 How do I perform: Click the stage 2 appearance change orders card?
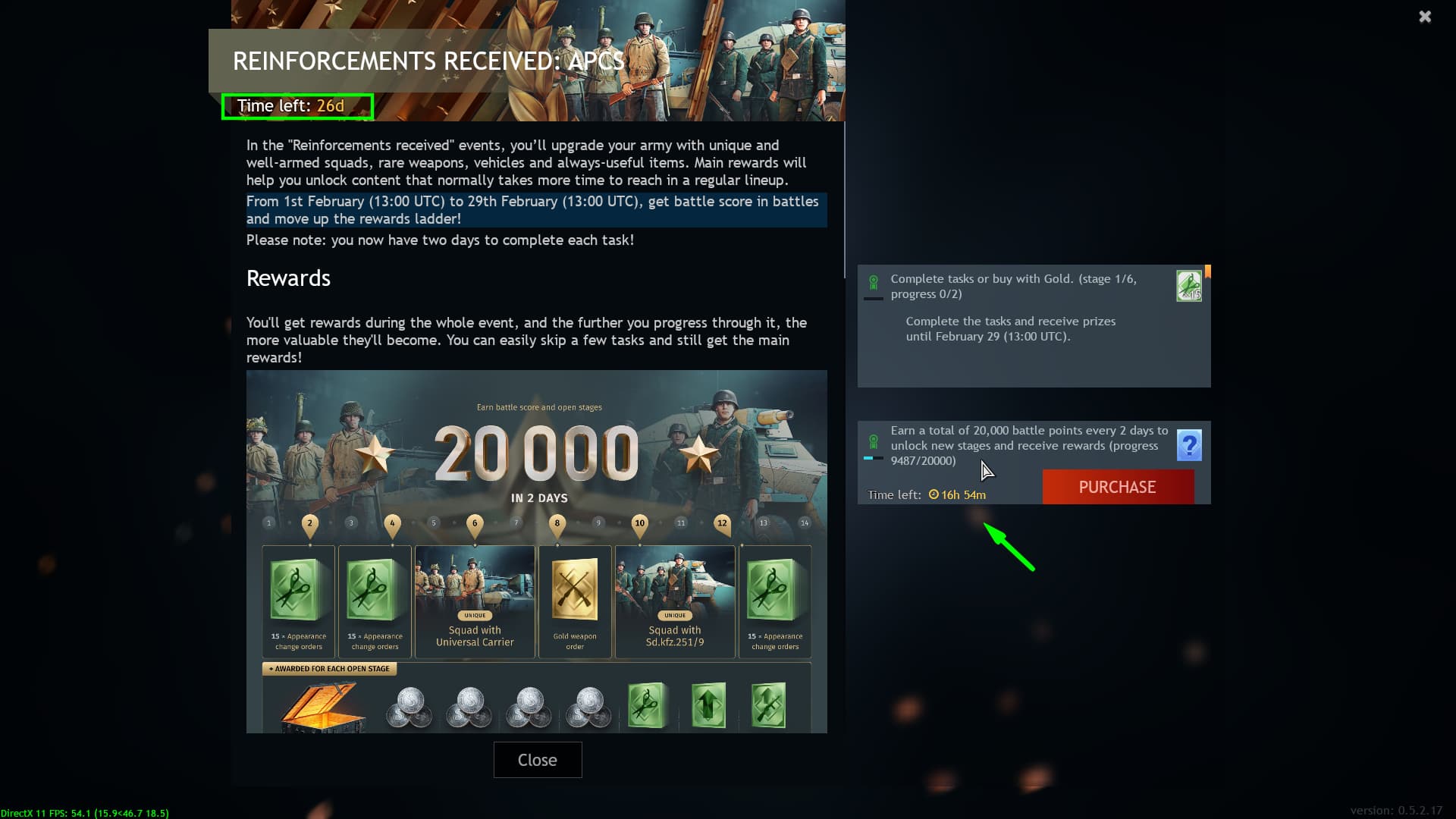(x=299, y=601)
